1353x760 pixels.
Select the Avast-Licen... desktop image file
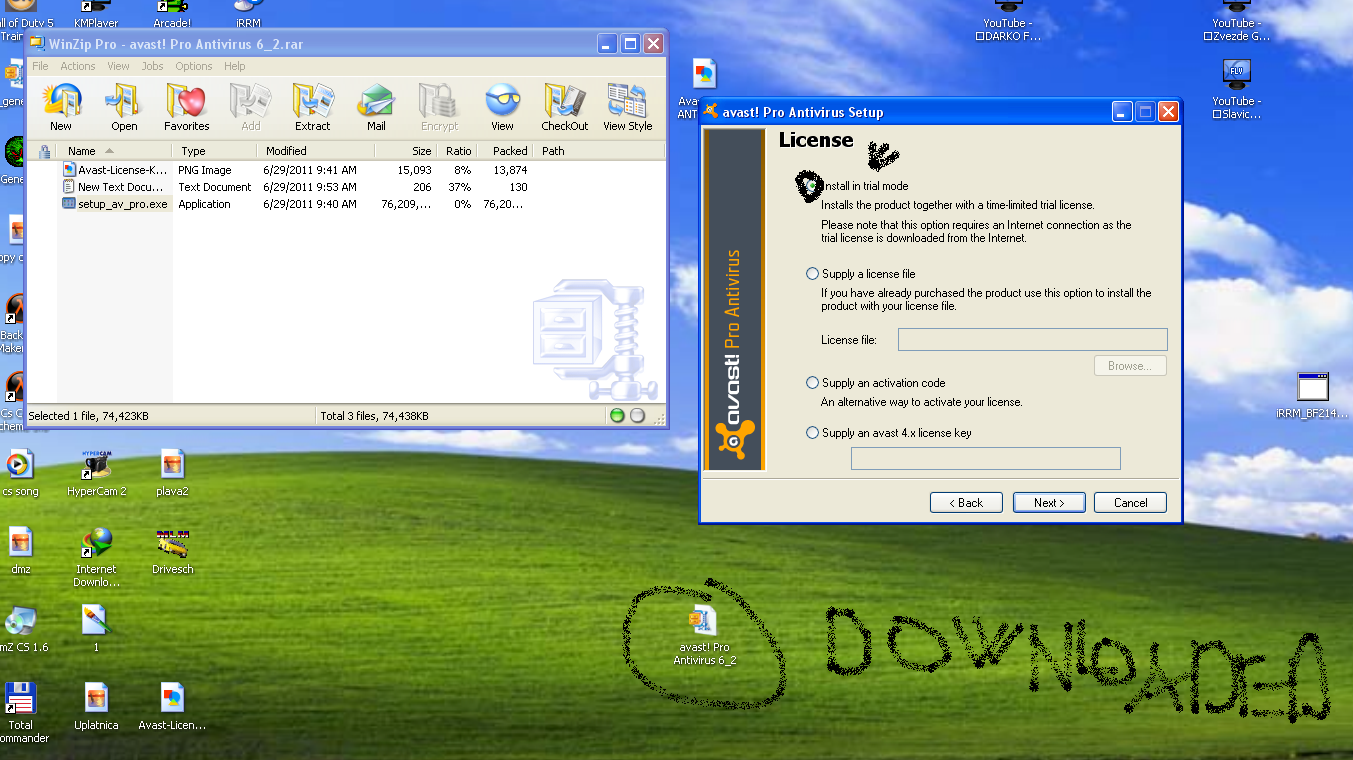pyautogui.click(x=172, y=707)
